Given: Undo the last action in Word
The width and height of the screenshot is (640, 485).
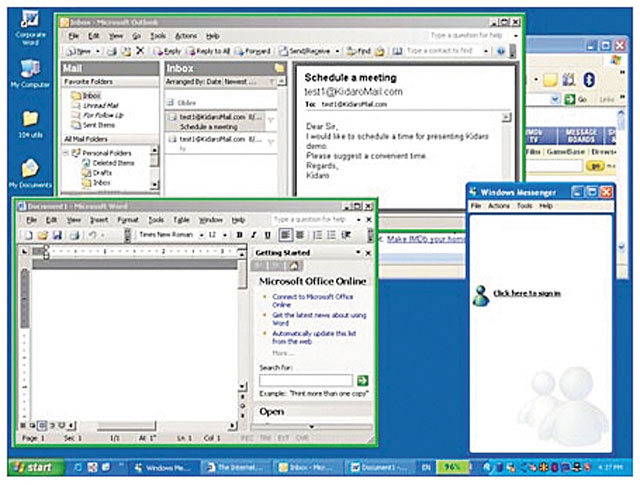Looking at the screenshot, I should pos(92,235).
